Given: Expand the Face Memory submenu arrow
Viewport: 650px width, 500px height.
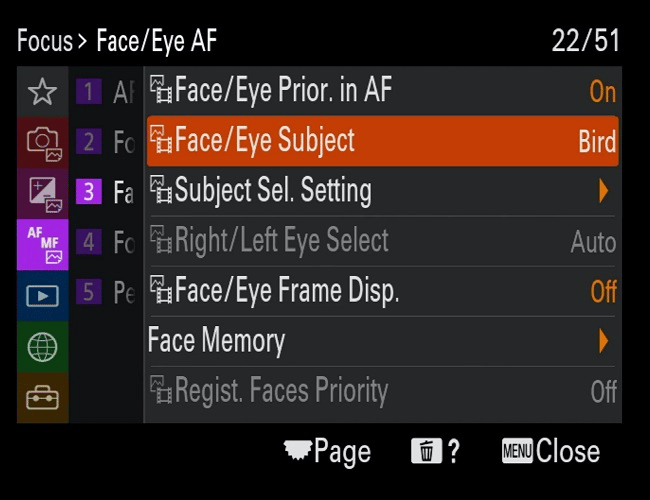Looking at the screenshot, I should (x=604, y=341).
